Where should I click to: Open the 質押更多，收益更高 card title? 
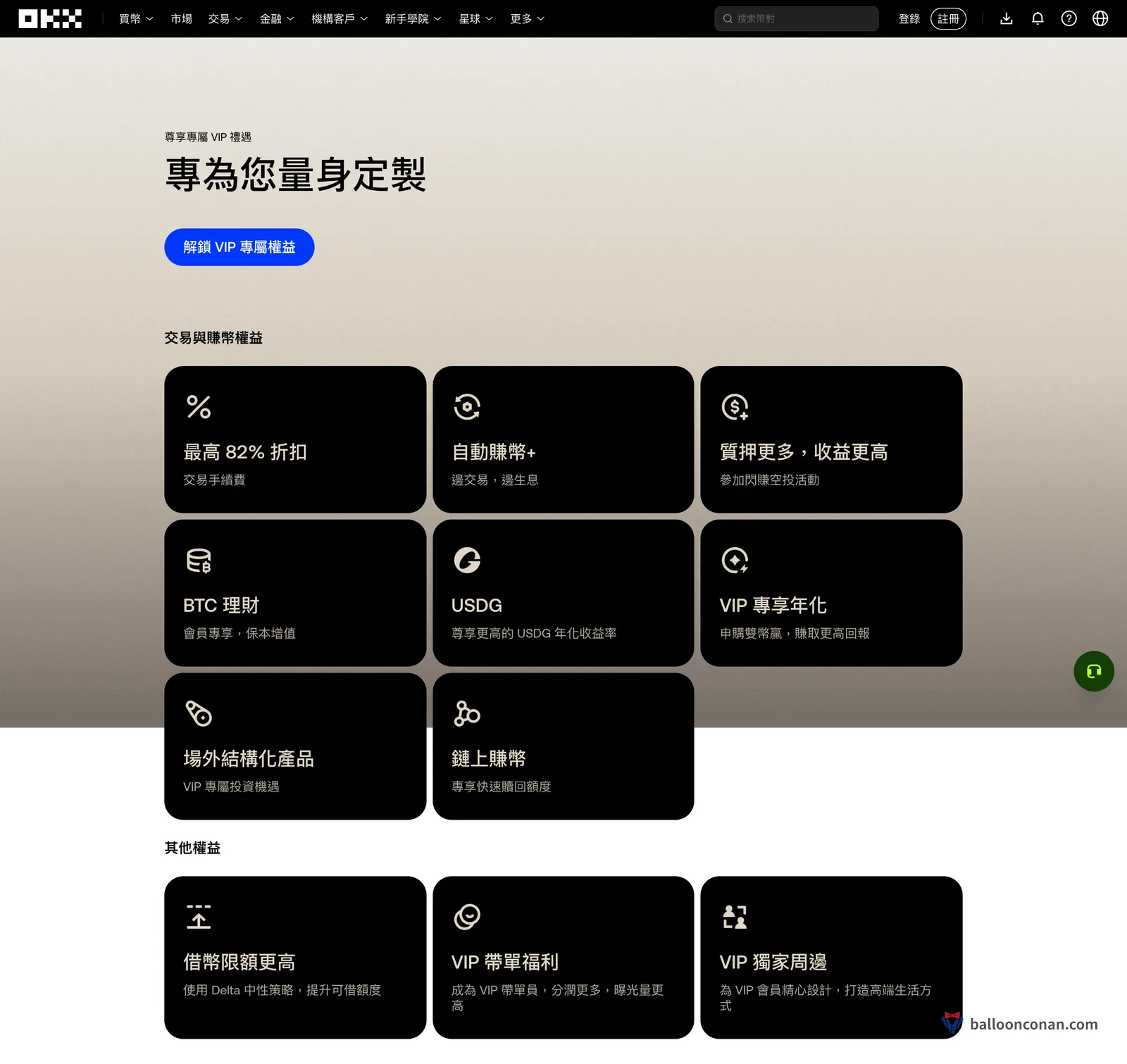point(804,452)
